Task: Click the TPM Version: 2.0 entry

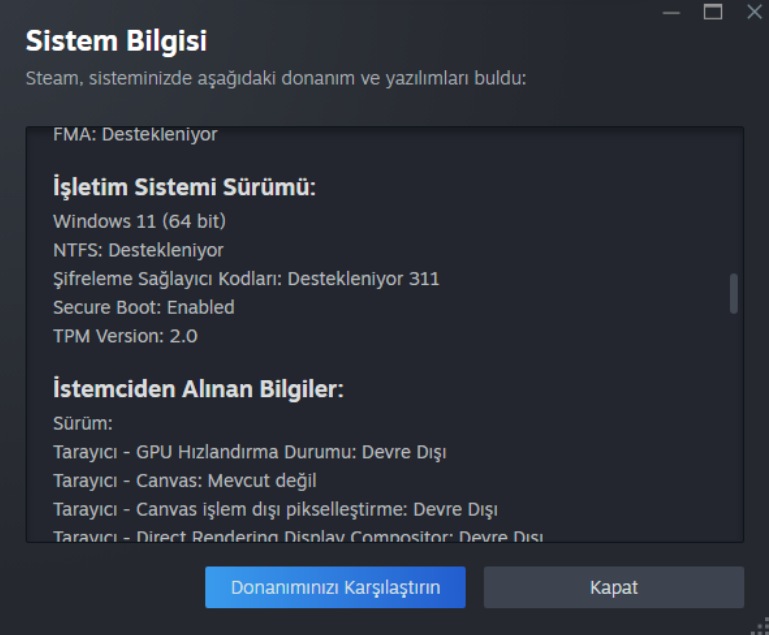Action: 125,336
